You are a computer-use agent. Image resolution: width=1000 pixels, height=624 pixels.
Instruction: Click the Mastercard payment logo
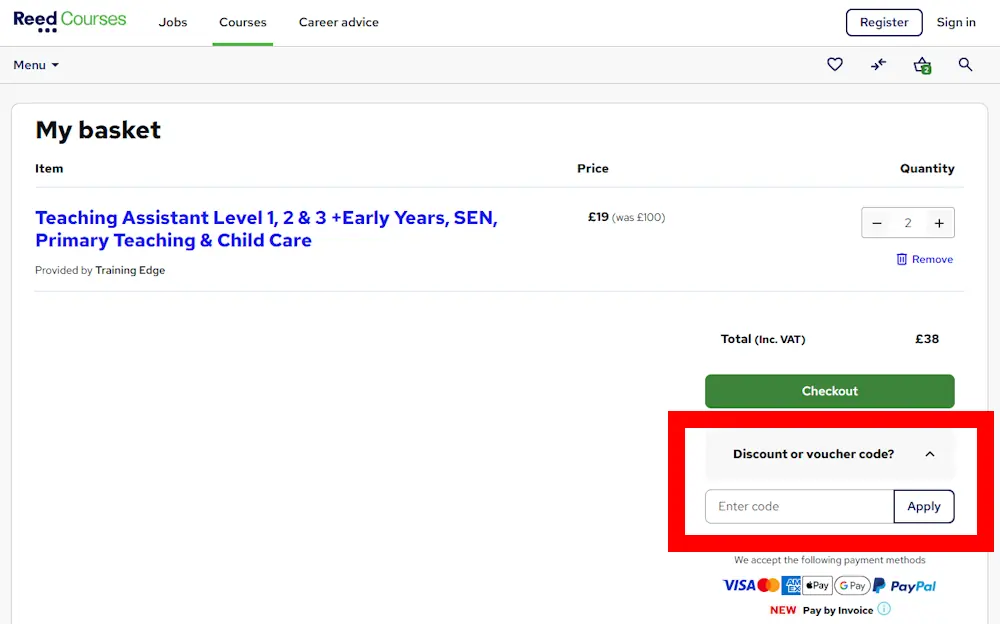point(768,585)
